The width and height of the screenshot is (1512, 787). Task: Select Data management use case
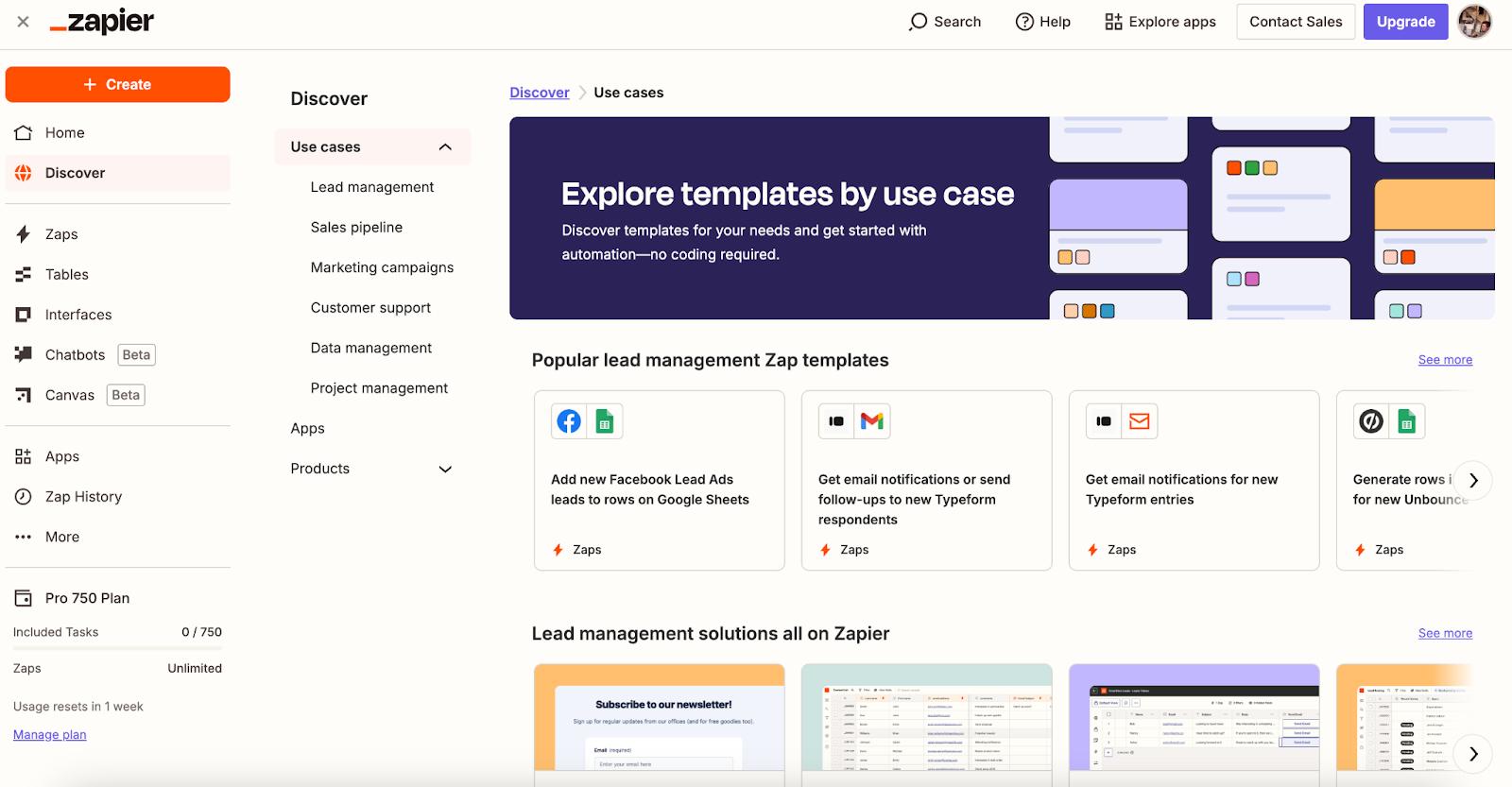click(371, 348)
